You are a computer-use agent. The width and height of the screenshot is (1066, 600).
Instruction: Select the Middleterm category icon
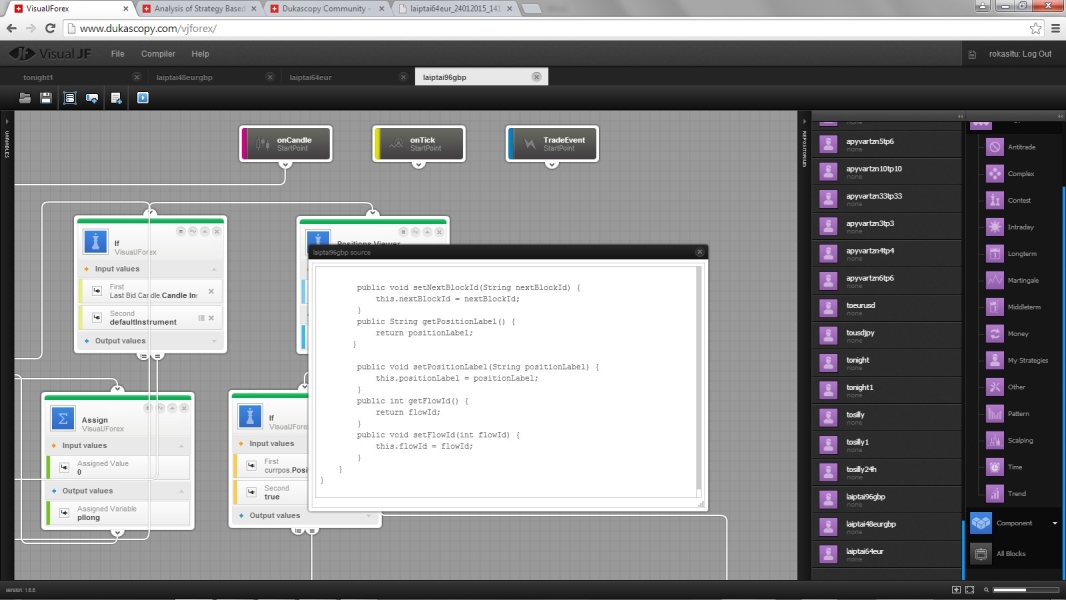995,306
